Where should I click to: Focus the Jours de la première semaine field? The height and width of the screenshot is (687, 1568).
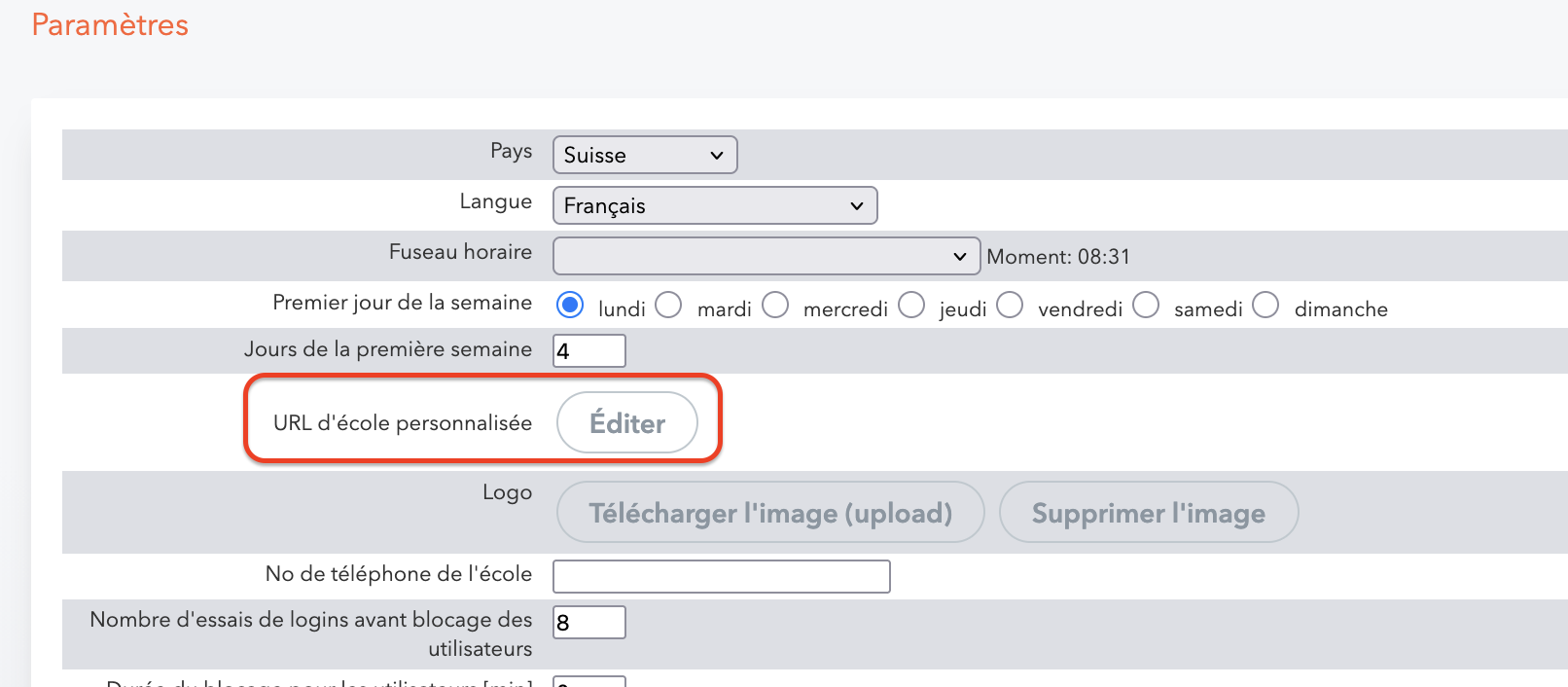(x=588, y=350)
